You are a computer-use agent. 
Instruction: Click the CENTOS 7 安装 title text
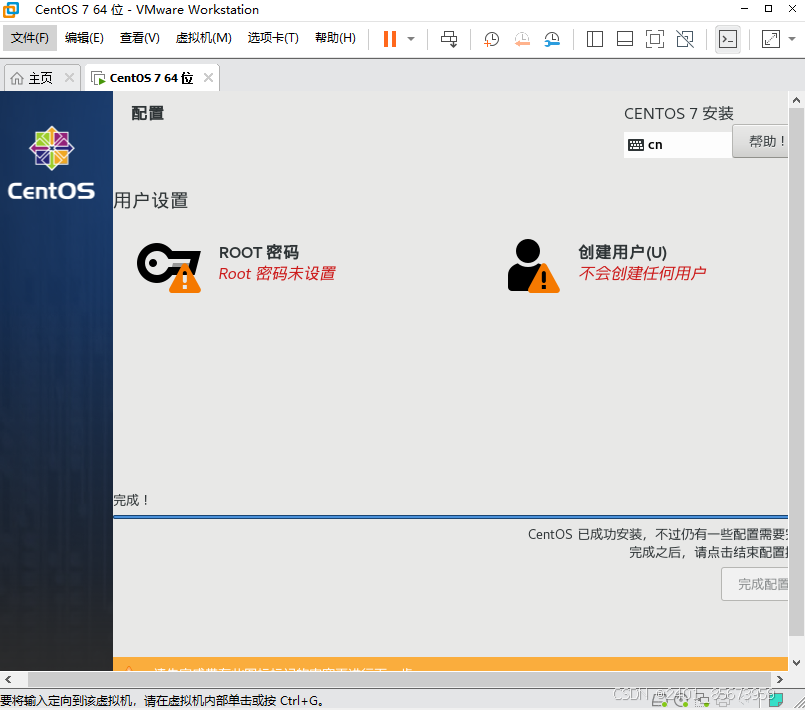pos(679,113)
